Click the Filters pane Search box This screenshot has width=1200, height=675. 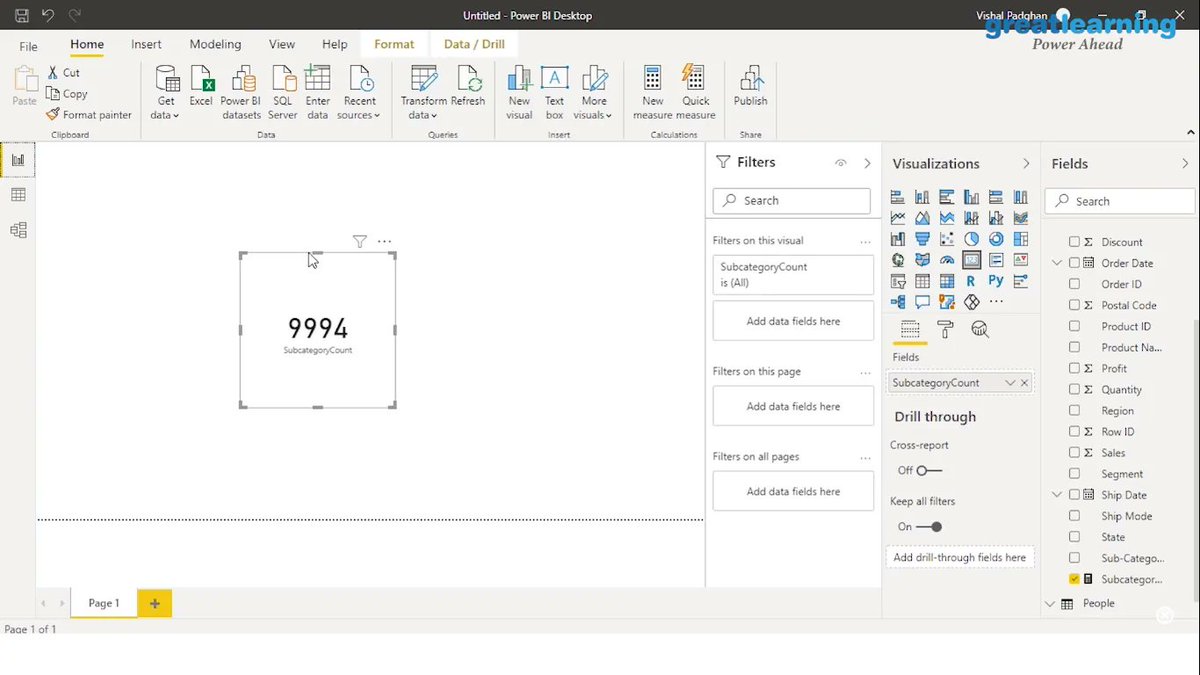[x=791, y=200]
